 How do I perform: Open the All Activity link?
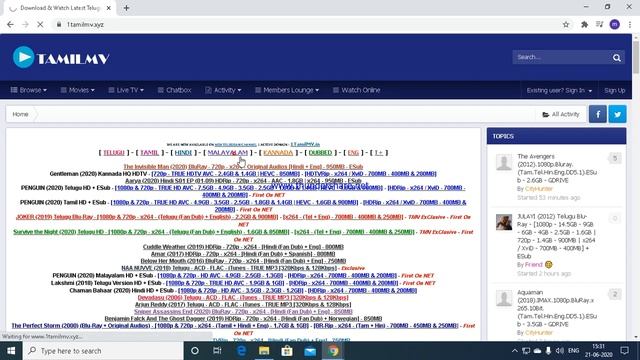[x=561, y=114]
